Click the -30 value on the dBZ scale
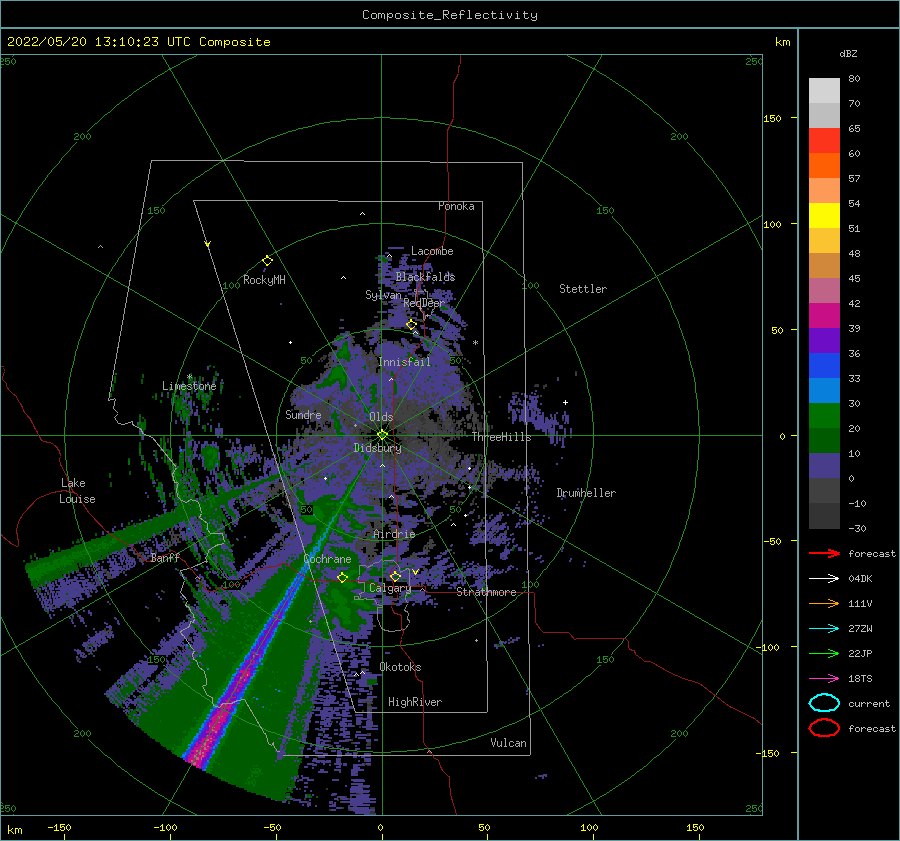900x841 pixels. coord(857,529)
